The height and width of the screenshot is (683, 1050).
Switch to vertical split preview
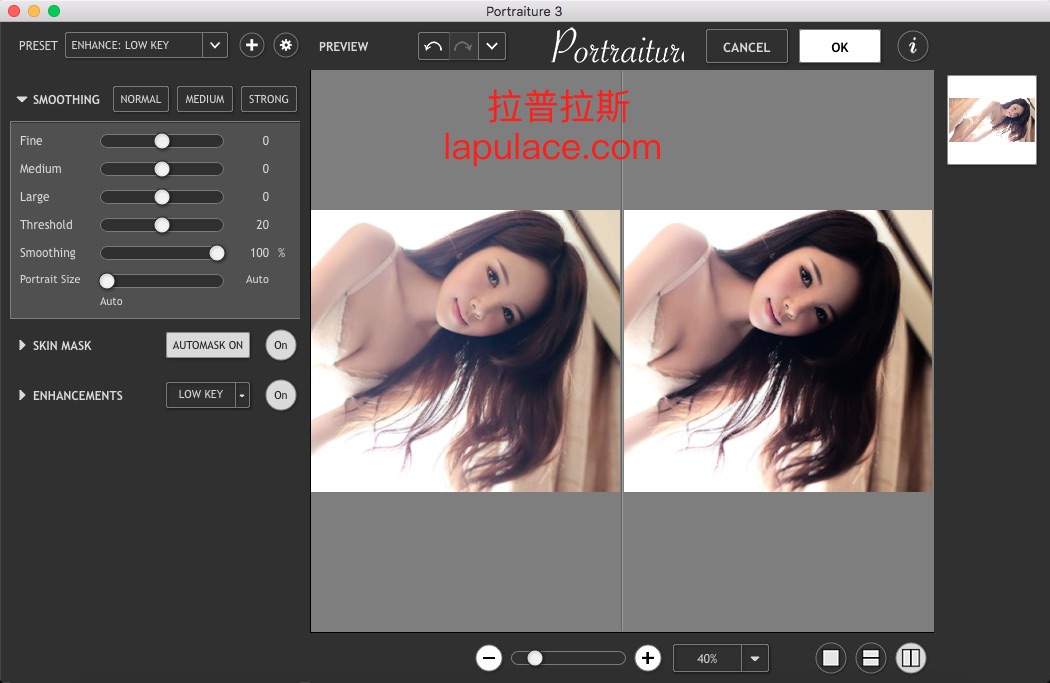(911, 658)
